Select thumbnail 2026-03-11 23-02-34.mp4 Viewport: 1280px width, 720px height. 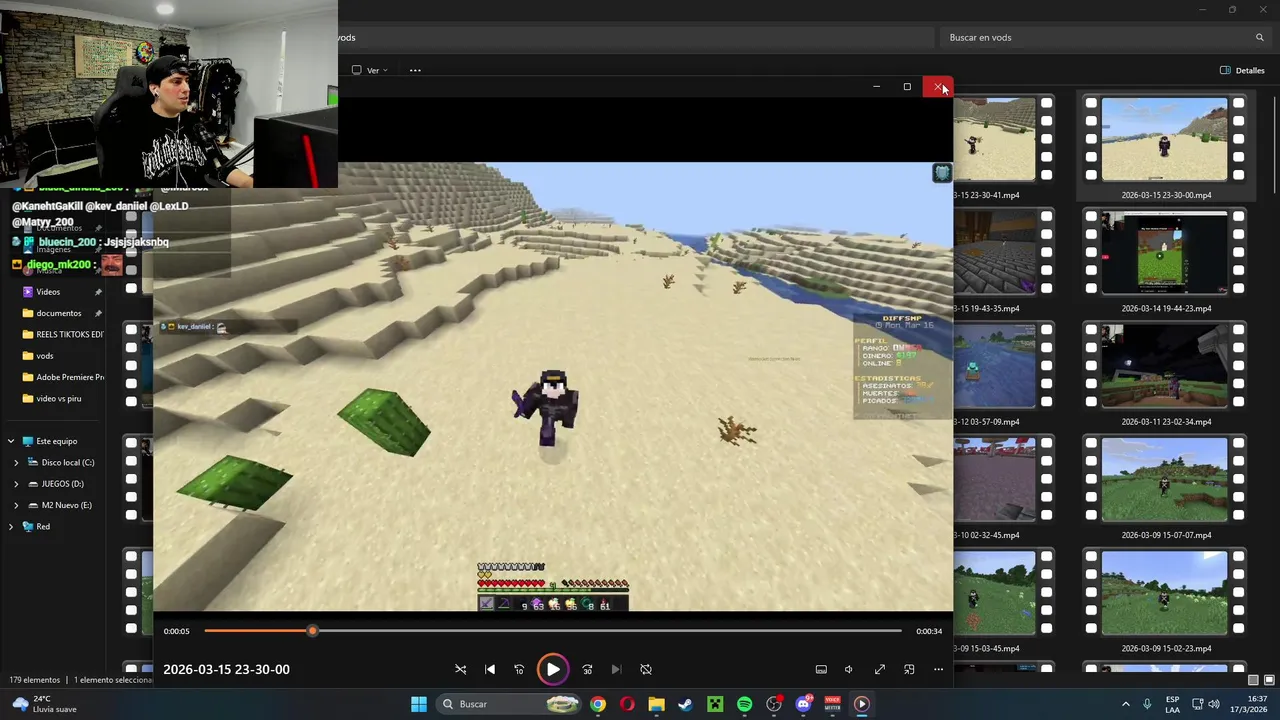[1164, 366]
